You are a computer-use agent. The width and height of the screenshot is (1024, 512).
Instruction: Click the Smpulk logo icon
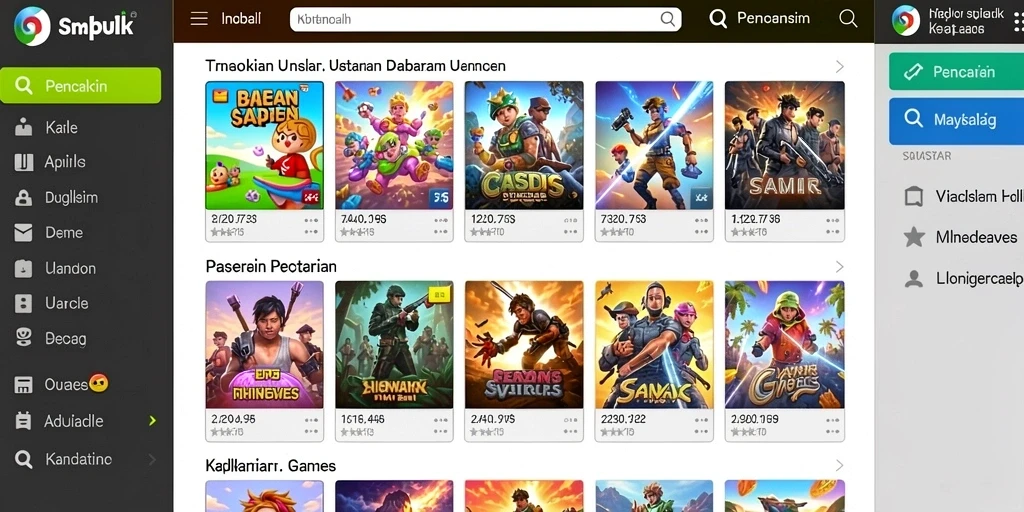(32, 26)
